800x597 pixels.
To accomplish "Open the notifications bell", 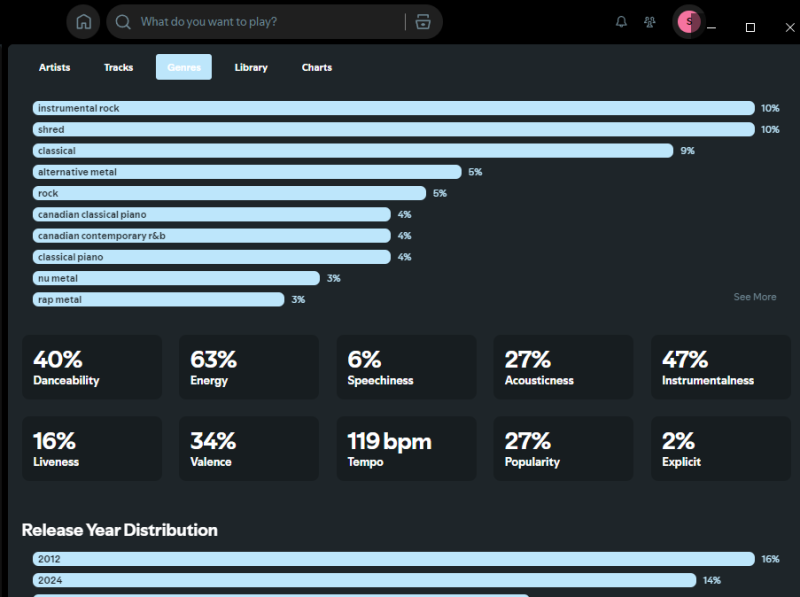I will pos(621,22).
